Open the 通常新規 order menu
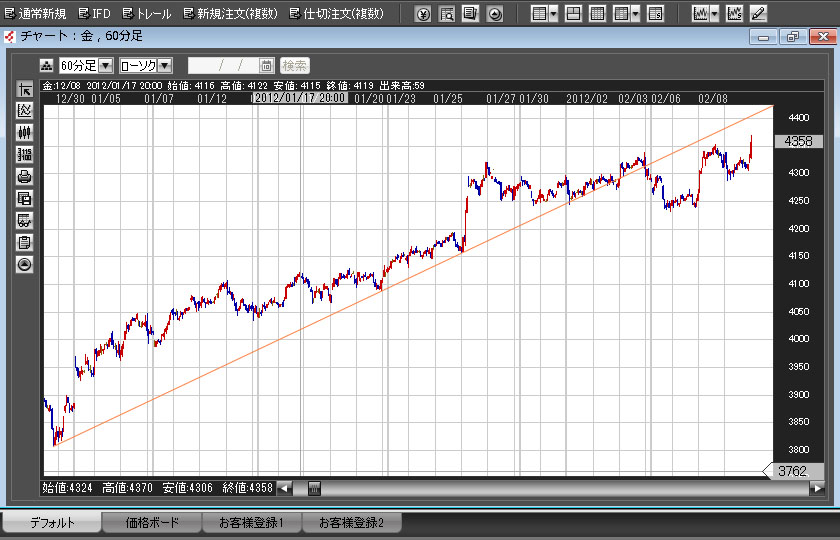This screenshot has height=540, width=840. click(x=35, y=14)
